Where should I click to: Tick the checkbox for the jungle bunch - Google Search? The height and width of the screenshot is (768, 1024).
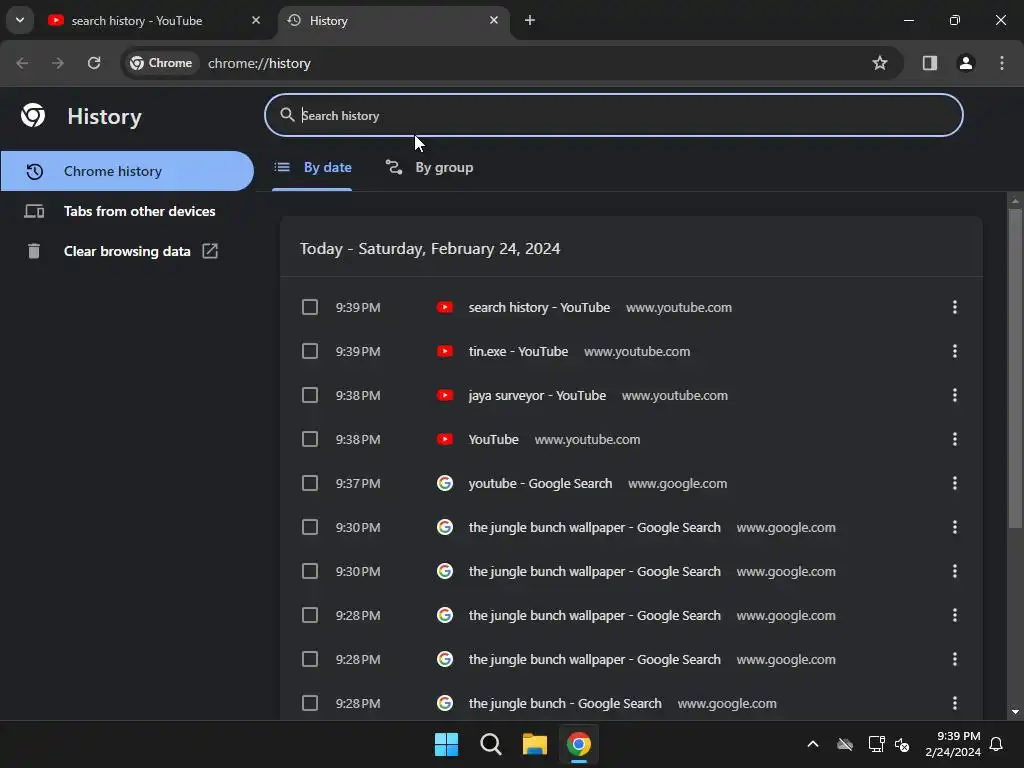(310, 703)
